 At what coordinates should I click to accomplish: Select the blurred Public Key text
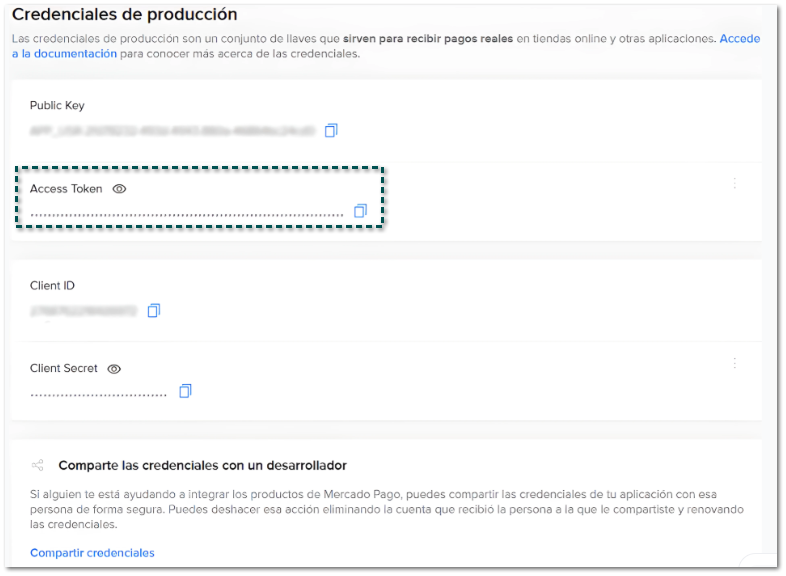[172, 131]
